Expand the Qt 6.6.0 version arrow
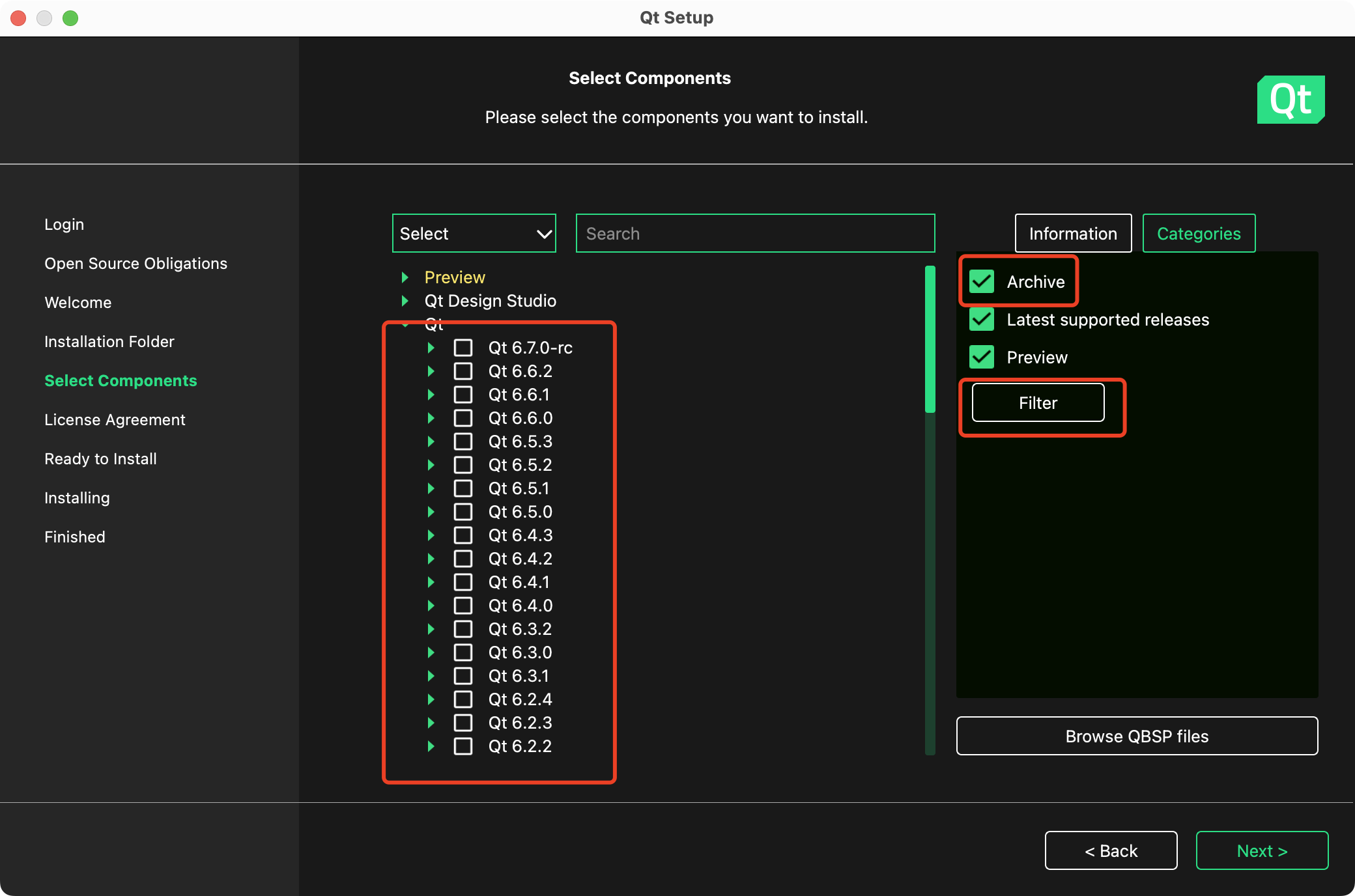1355x896 pixels. coord(431,418)
